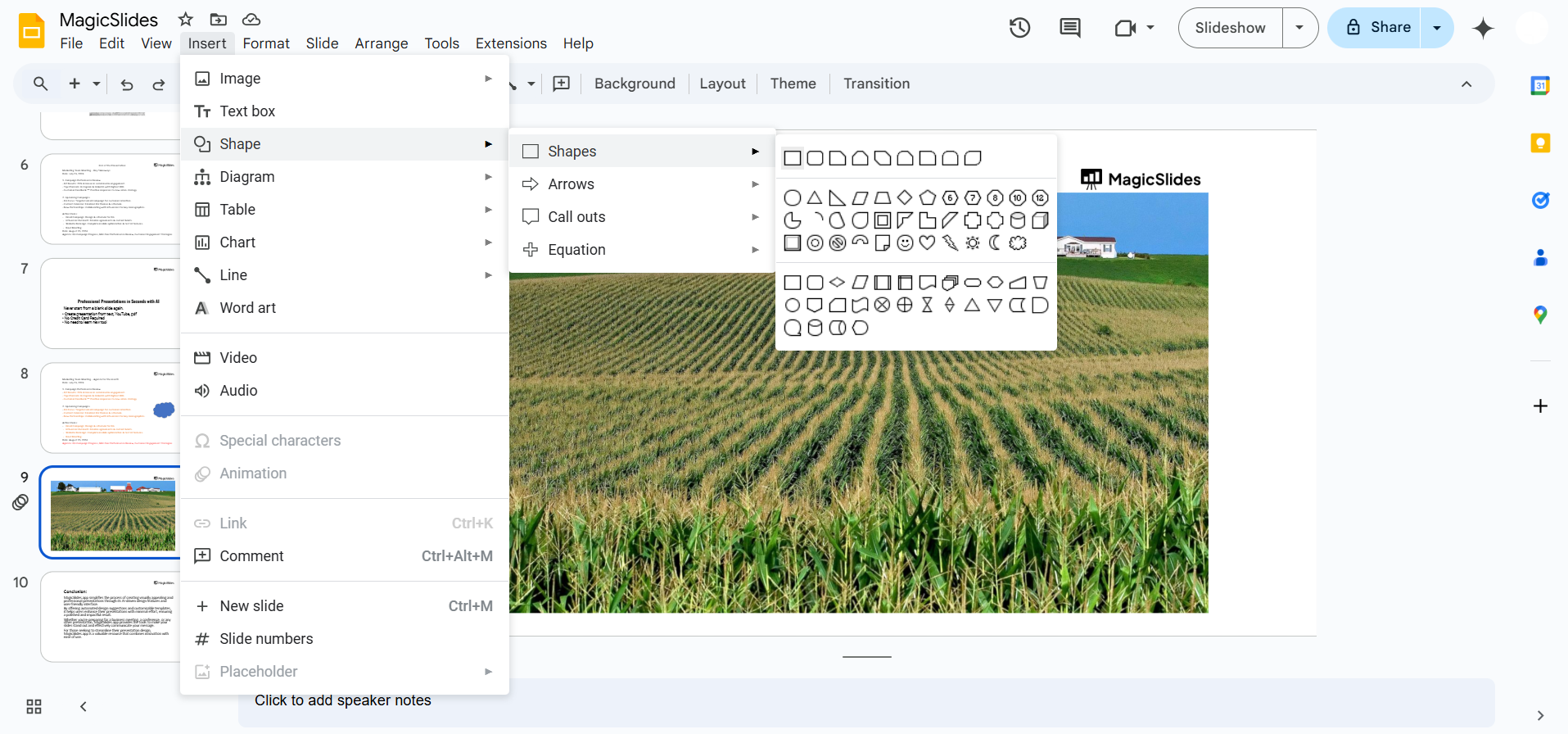Screen dimensions: 1568x734
Task: Expand the Share button dropdown arrow
Action: coord(1437,28)
